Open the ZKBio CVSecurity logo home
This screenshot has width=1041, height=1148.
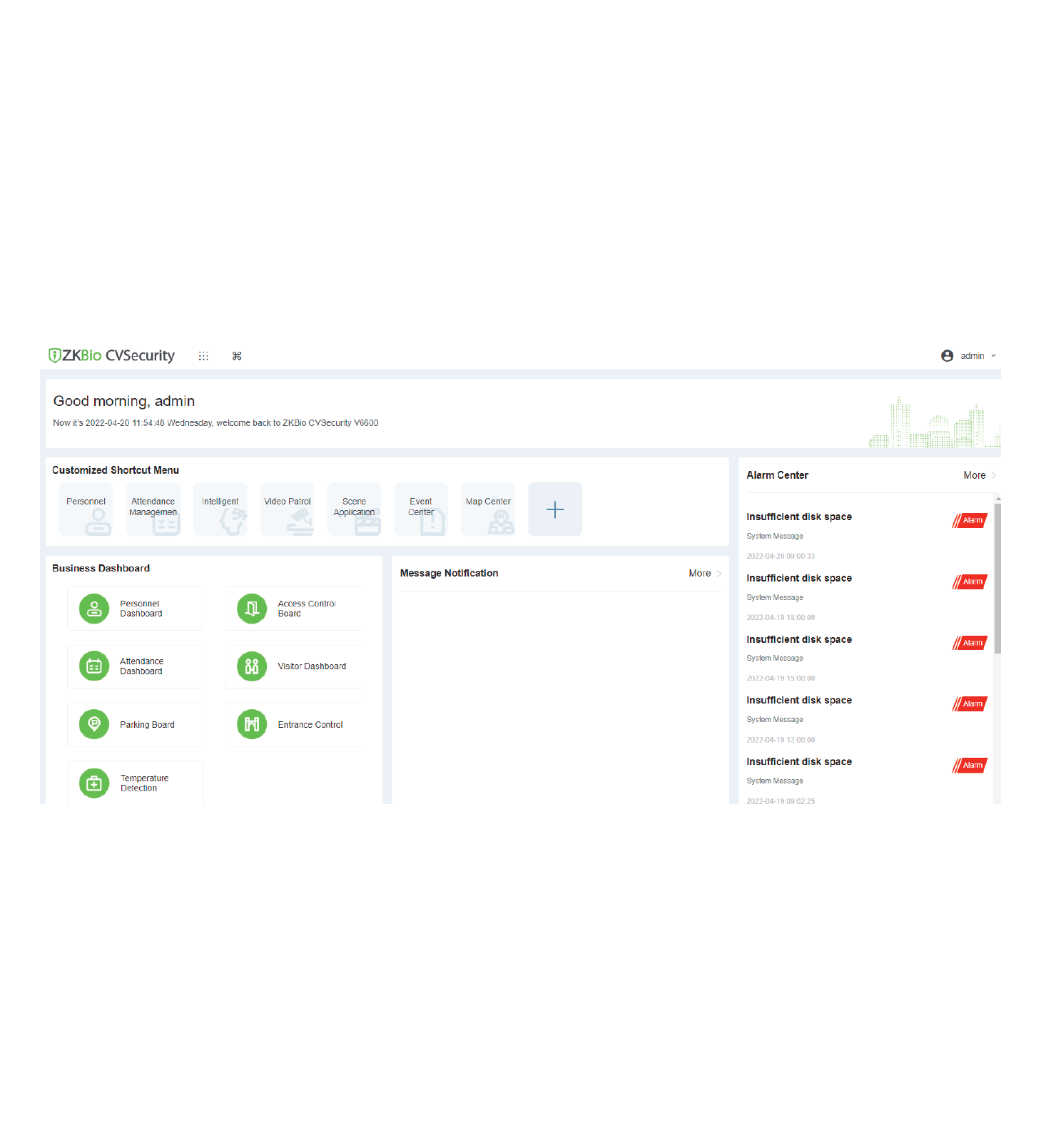[x=111, y=355]
